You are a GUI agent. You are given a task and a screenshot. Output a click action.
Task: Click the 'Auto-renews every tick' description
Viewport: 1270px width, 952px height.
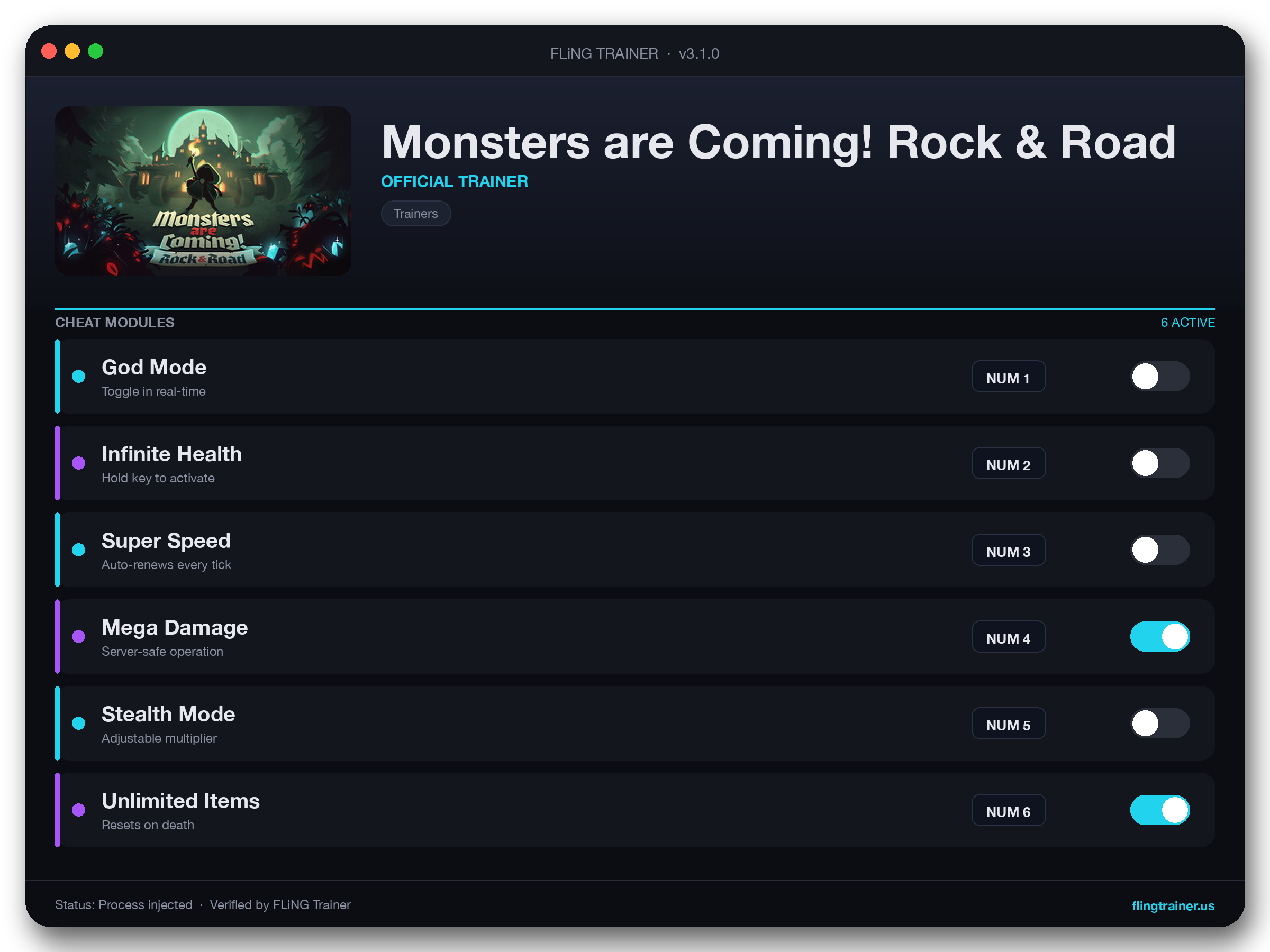[166, 565]
